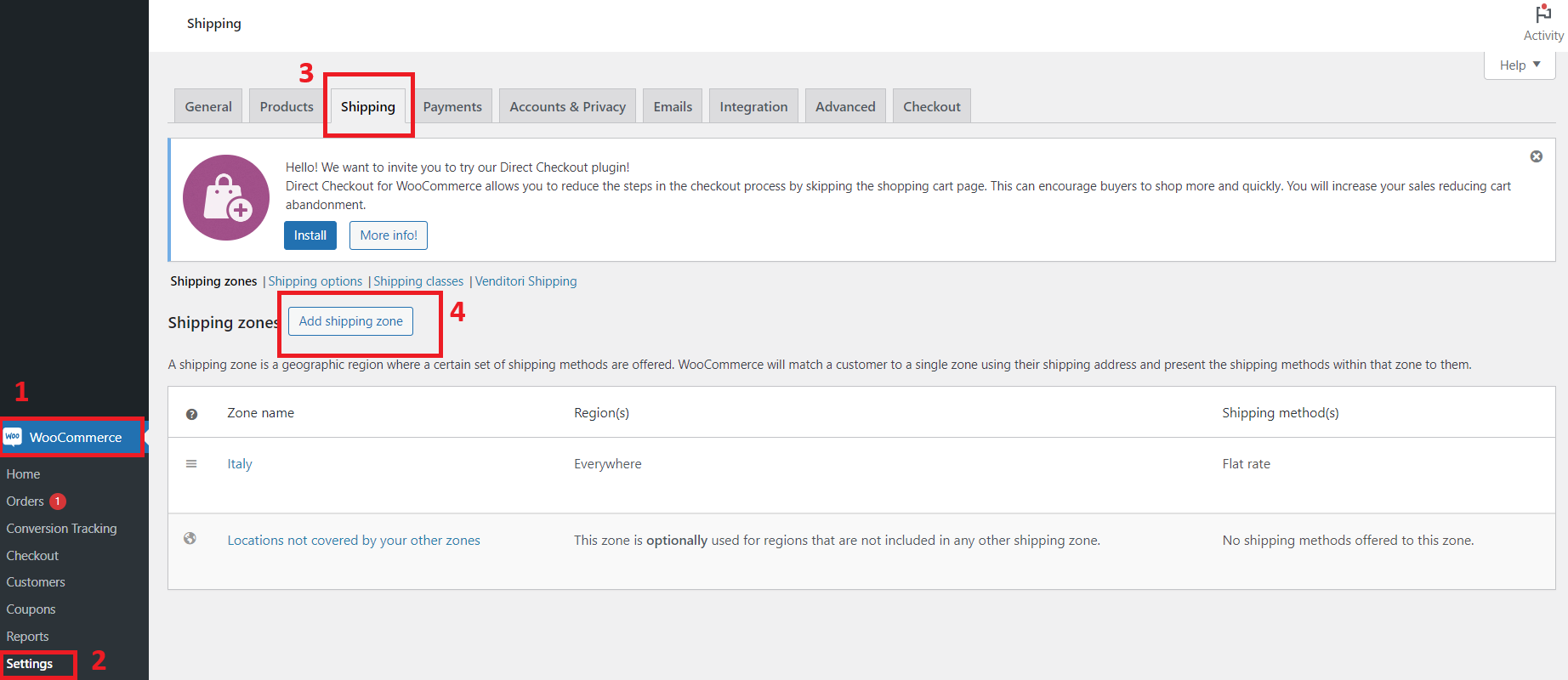Click the Orders pending count badge

(x=58, y=501)
